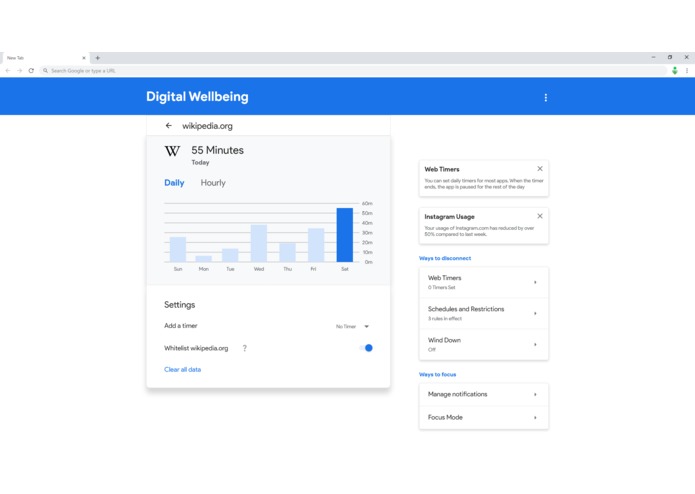Switch to the Daily tab

click(x=174, y=183)
